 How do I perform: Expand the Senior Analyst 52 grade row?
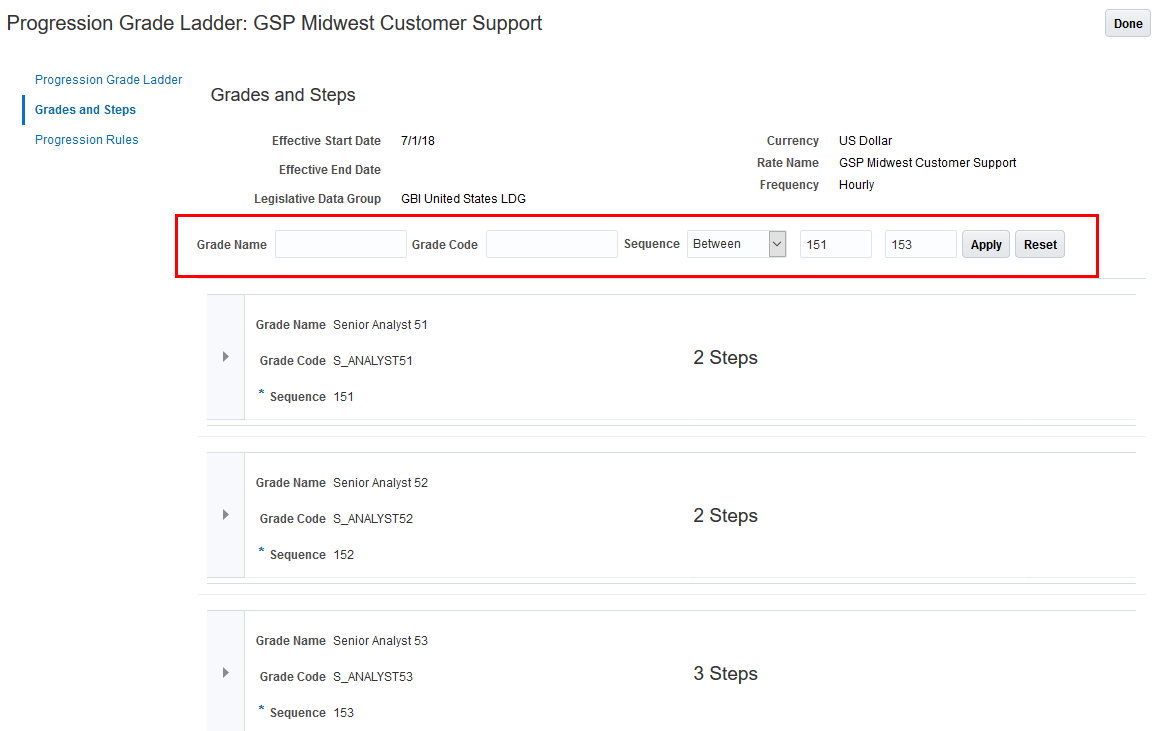[226, 515]
